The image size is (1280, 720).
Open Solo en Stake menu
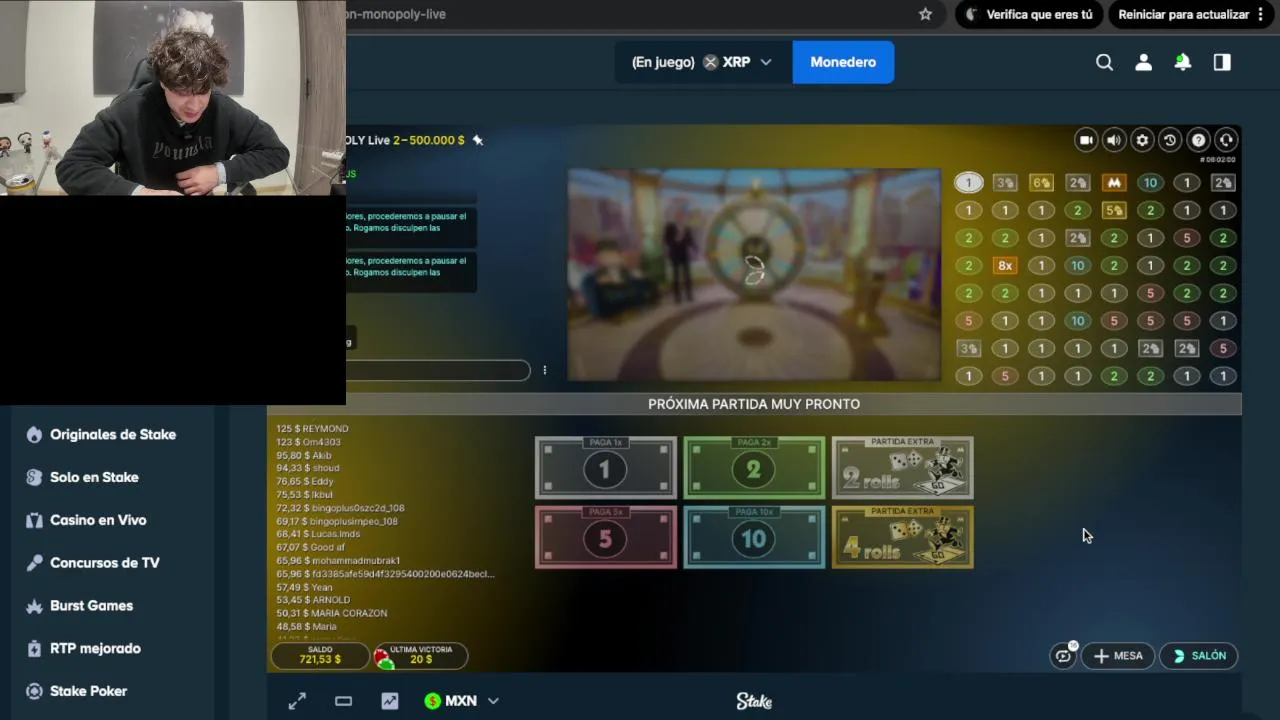pyautogui.click(x=94, y=477)
